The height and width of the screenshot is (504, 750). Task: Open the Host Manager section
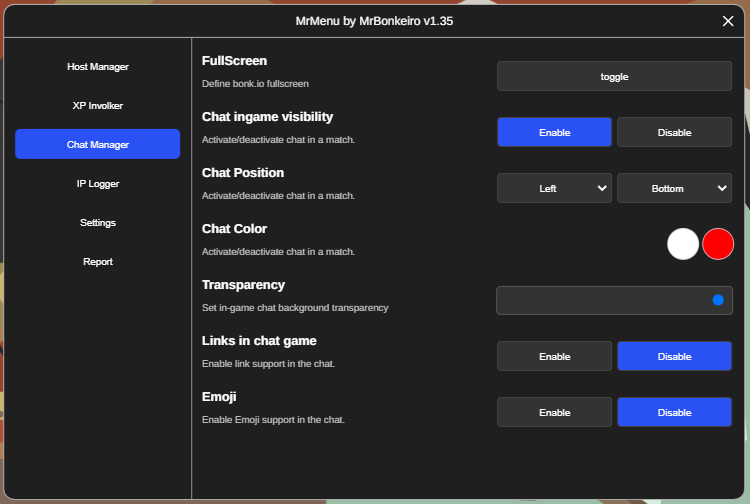pos(98,66)
